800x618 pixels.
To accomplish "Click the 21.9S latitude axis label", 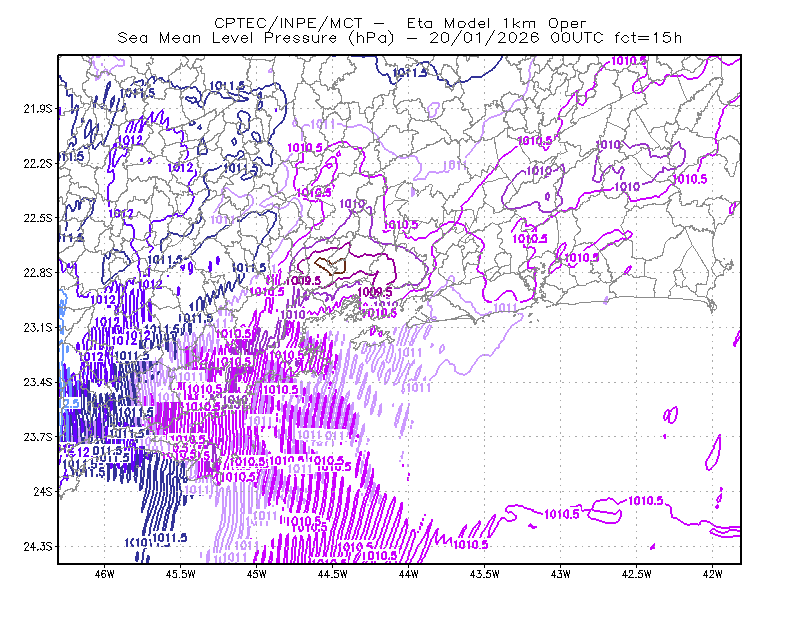I will [38, 109].
